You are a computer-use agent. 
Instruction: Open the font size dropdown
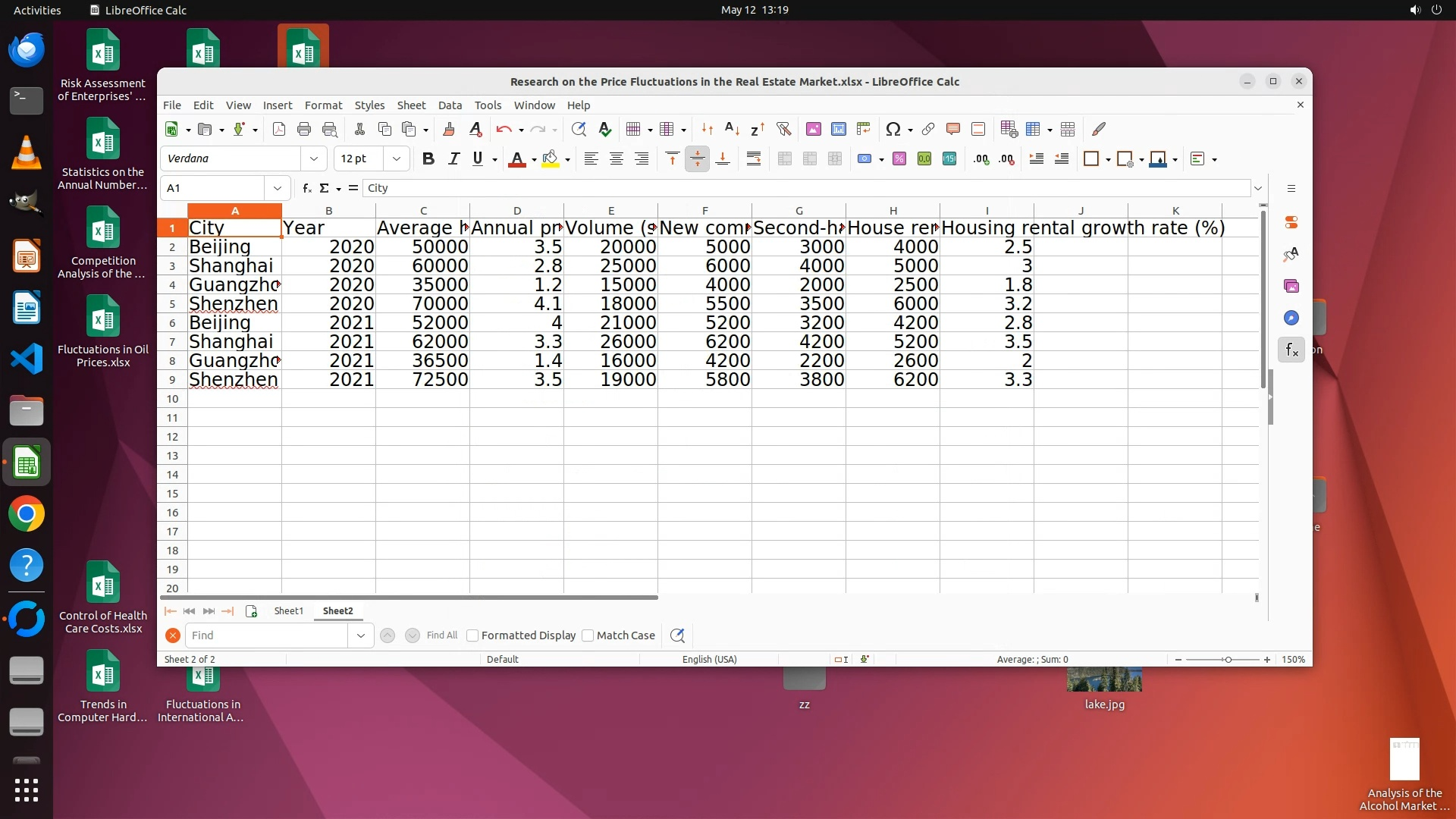pos(396,159)
